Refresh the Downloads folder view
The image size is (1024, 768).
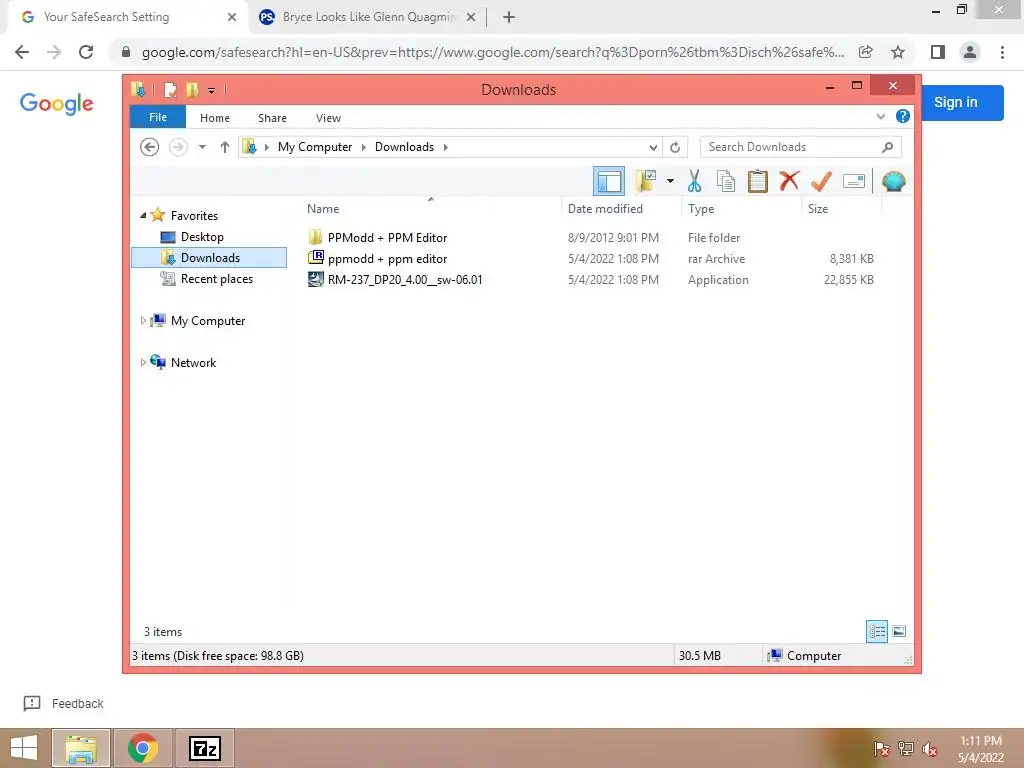(675, 147)
